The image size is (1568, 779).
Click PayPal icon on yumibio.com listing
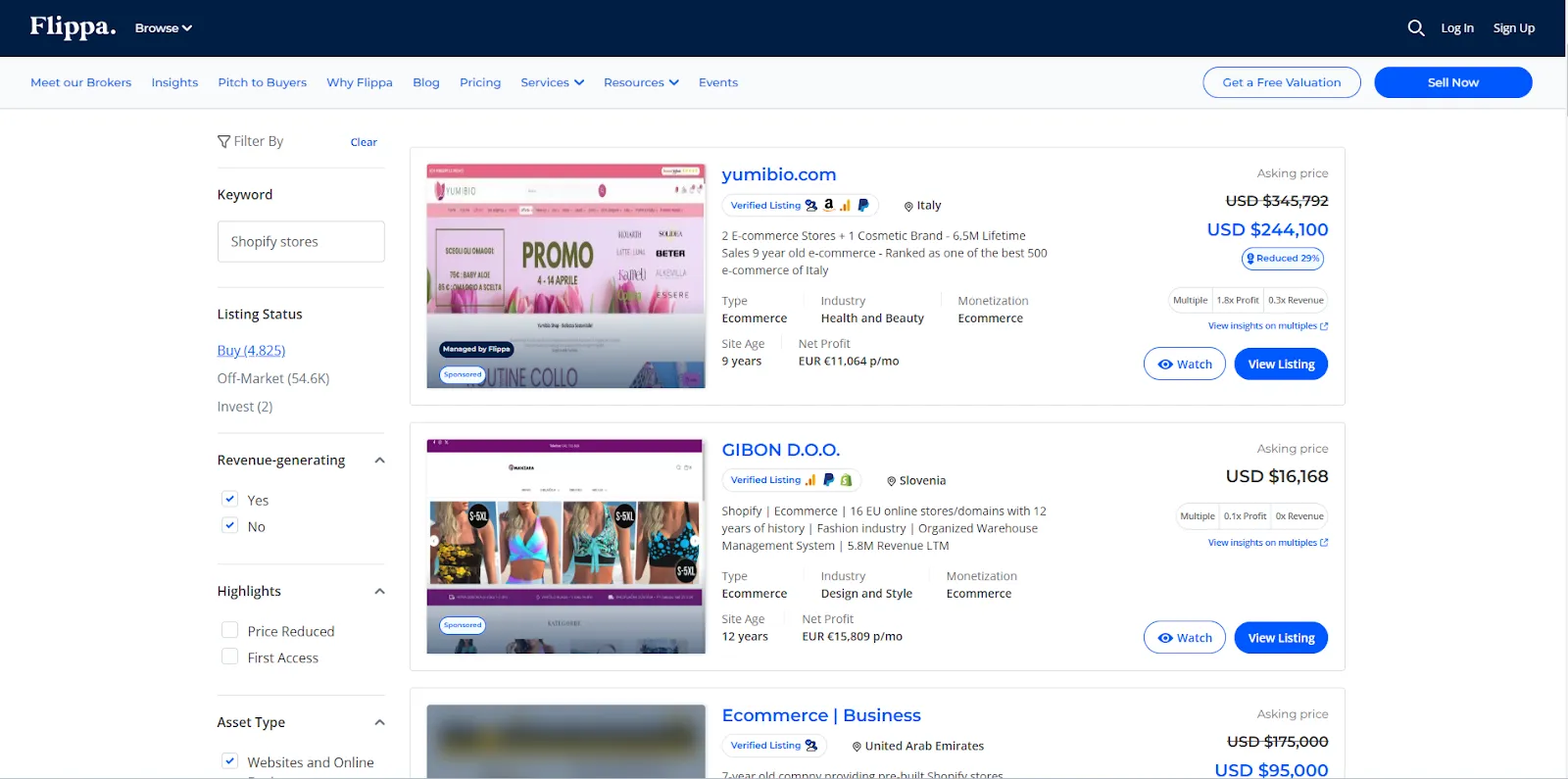[x=862, y=205]
